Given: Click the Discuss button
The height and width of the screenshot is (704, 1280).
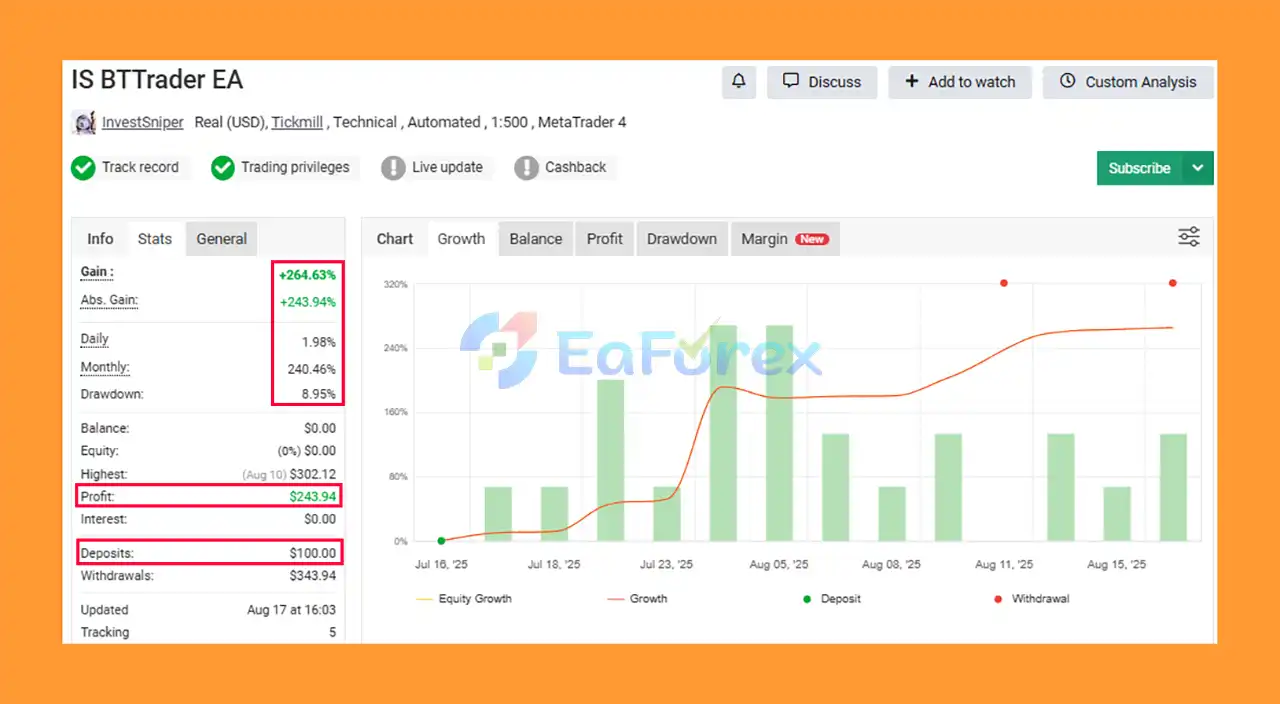Looking at the screenshot, I should pos(822,82).
